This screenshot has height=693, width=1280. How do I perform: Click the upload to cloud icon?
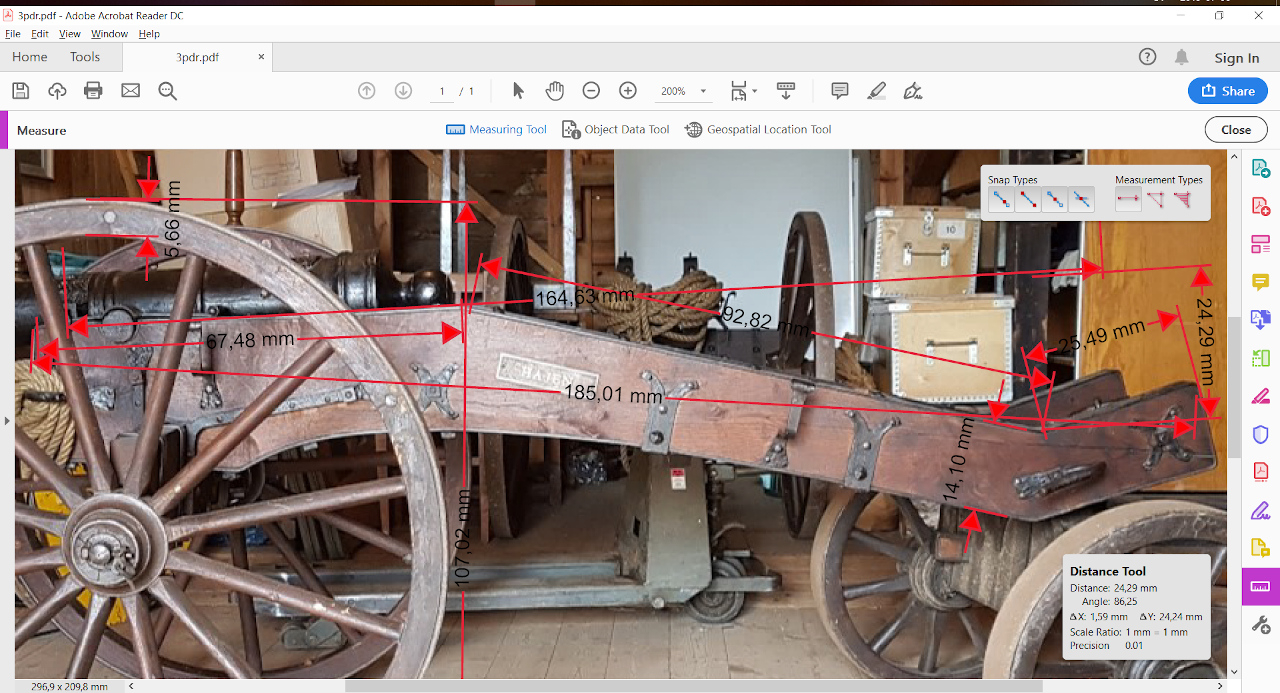(x=57, y=91)
